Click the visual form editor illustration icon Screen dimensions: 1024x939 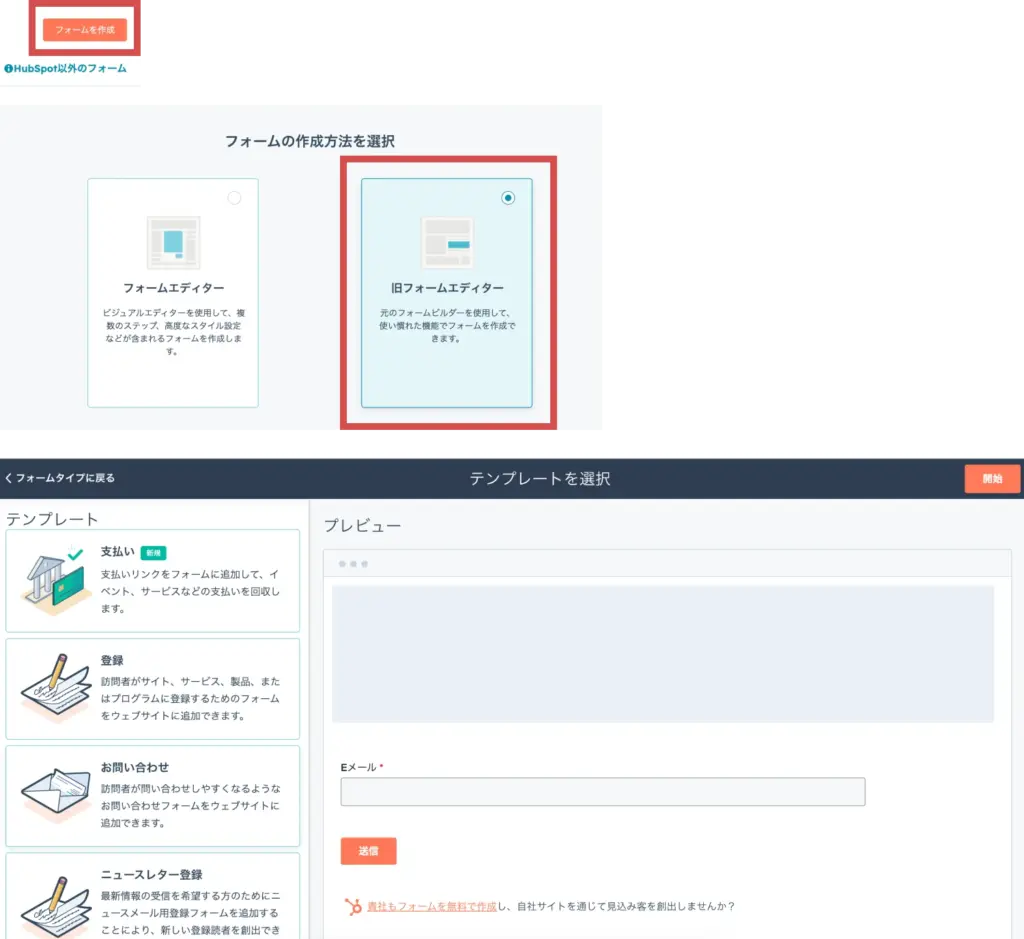pyautogui.click(x=173, y=242)
